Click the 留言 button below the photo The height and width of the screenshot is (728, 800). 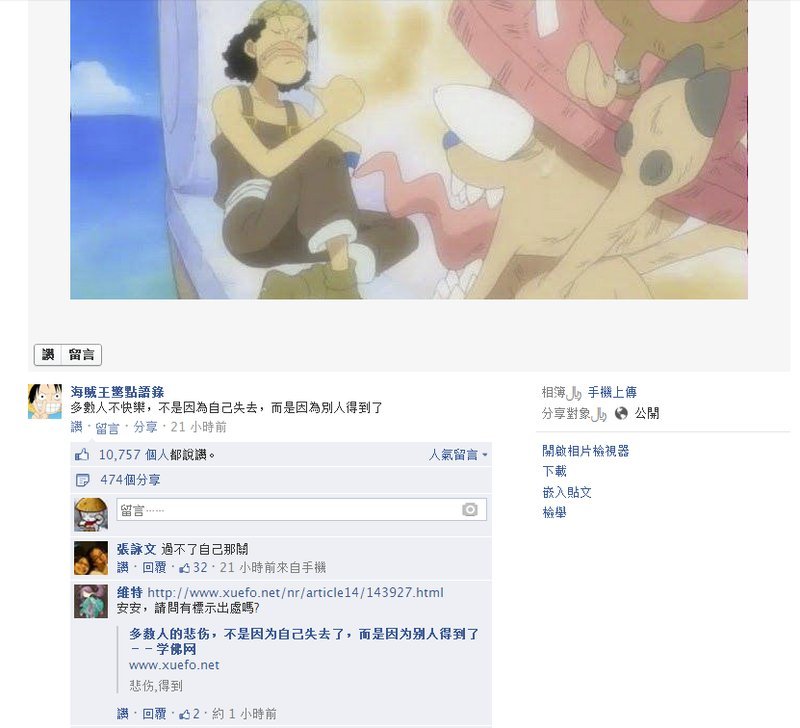82,355
